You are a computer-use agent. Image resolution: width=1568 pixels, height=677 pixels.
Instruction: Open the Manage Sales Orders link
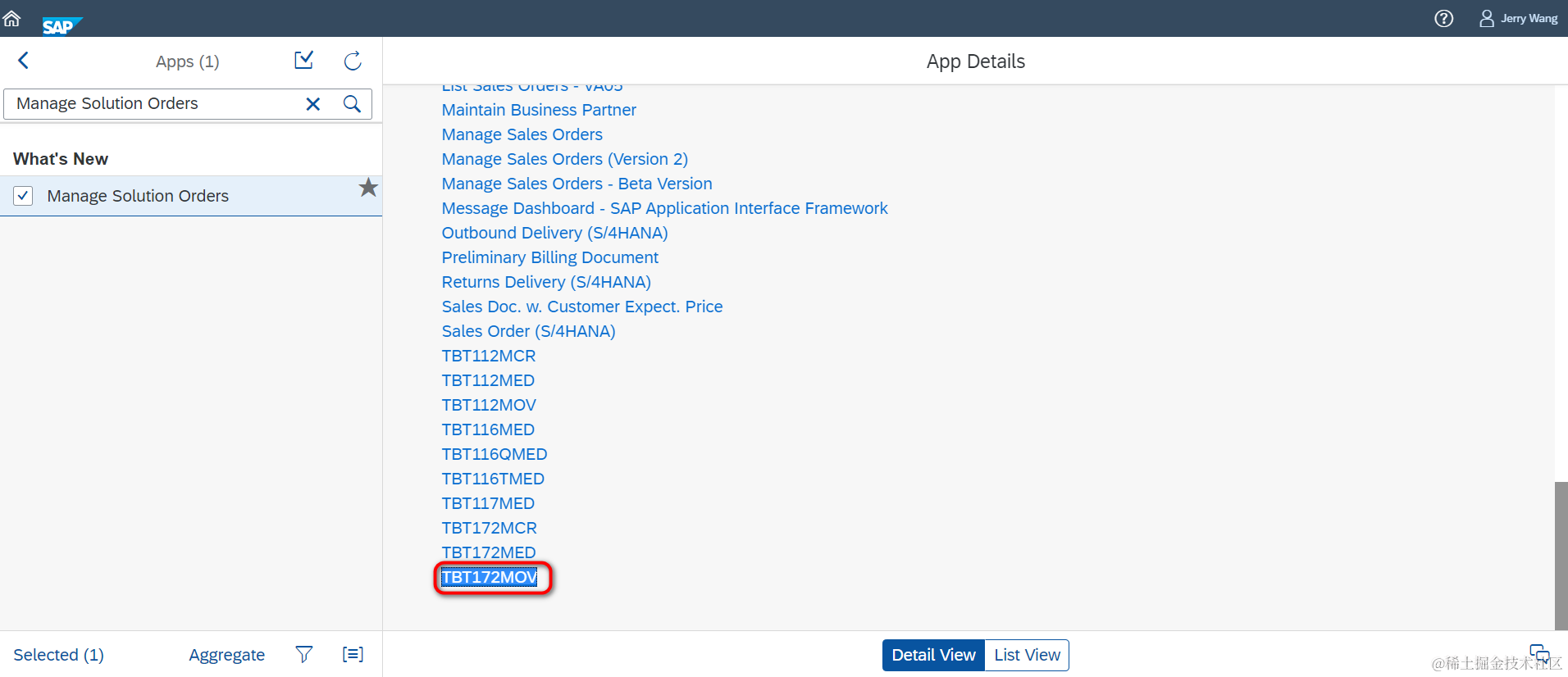(522, 134)
